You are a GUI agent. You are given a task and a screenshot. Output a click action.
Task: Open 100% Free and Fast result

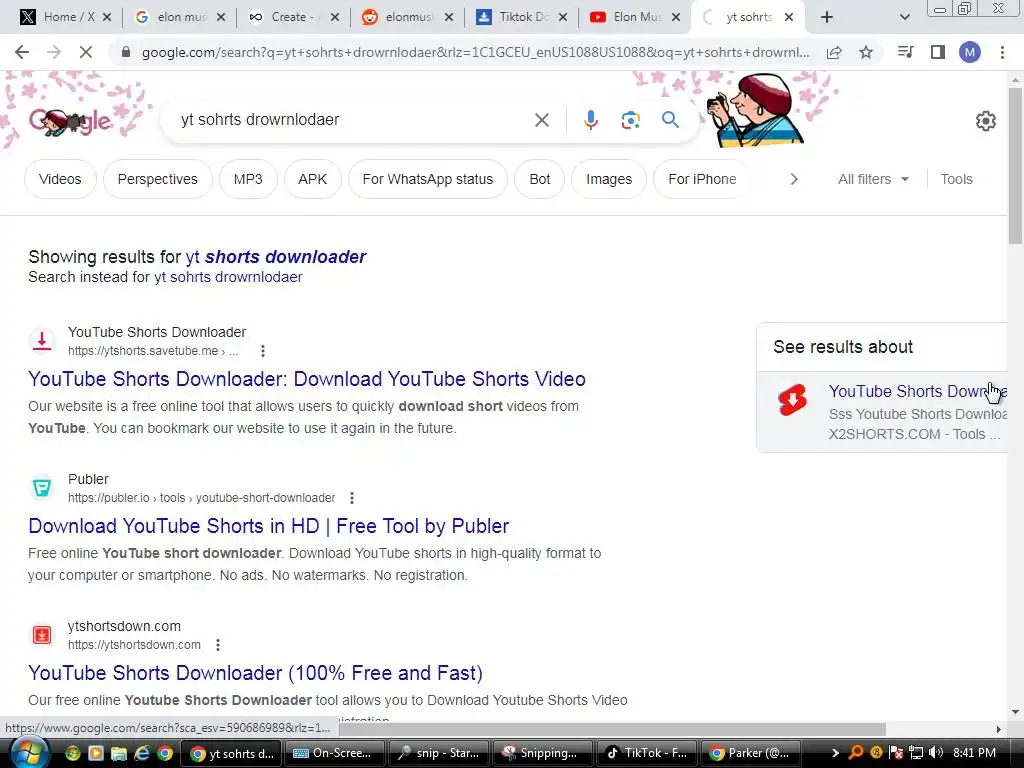click(255, 673)
